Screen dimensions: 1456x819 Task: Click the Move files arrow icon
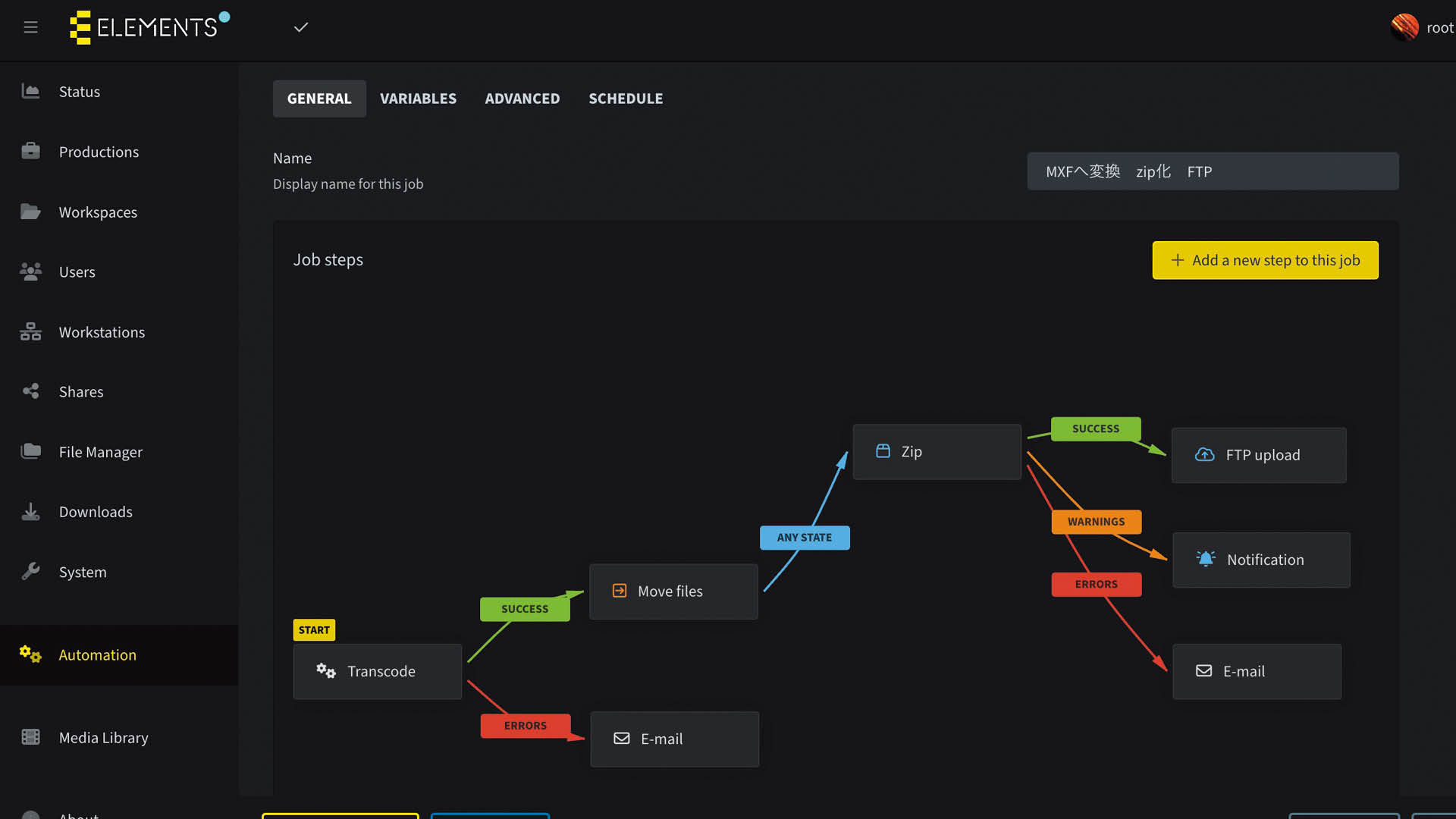tap(620, 591)
